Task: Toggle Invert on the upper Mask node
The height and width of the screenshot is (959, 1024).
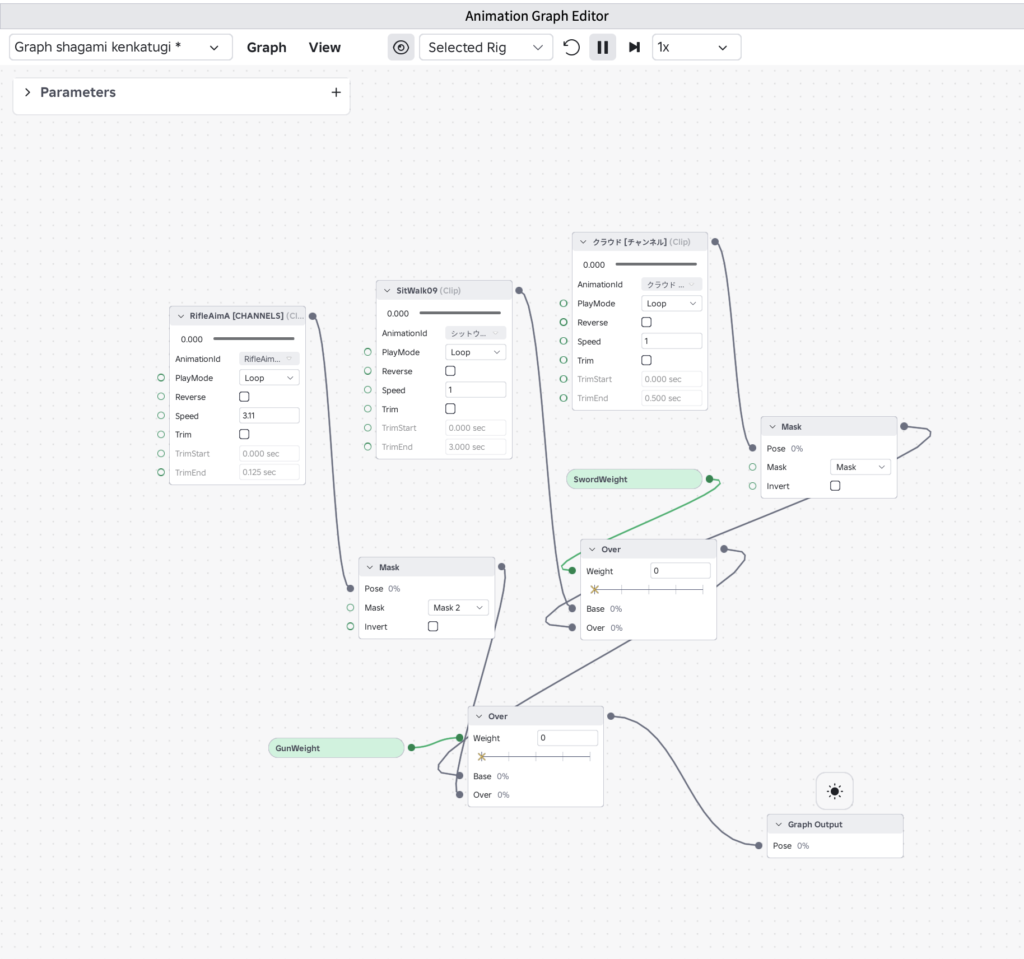Action: click(835, 486)
